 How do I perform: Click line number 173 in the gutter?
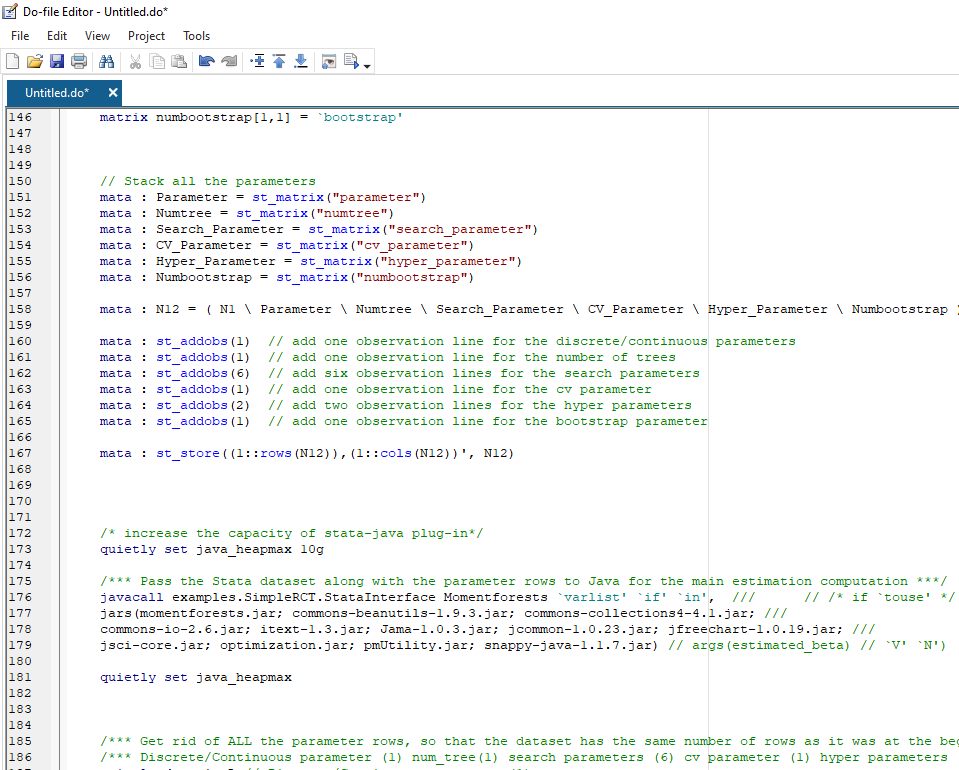click(20, 549)
